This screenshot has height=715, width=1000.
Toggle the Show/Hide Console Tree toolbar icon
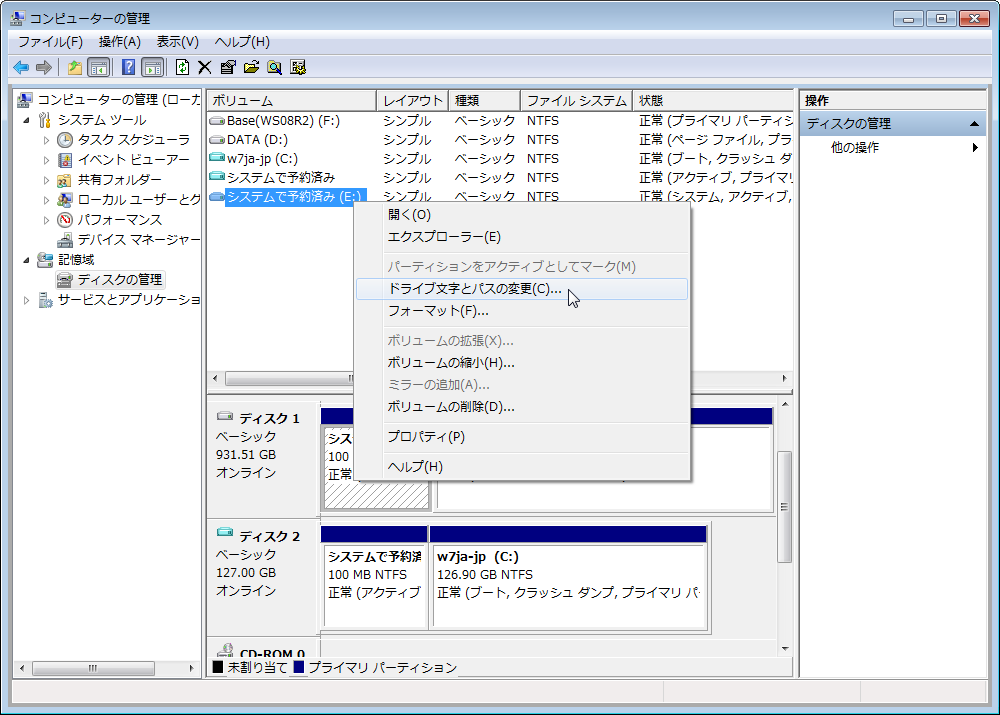tap(98, 68)
